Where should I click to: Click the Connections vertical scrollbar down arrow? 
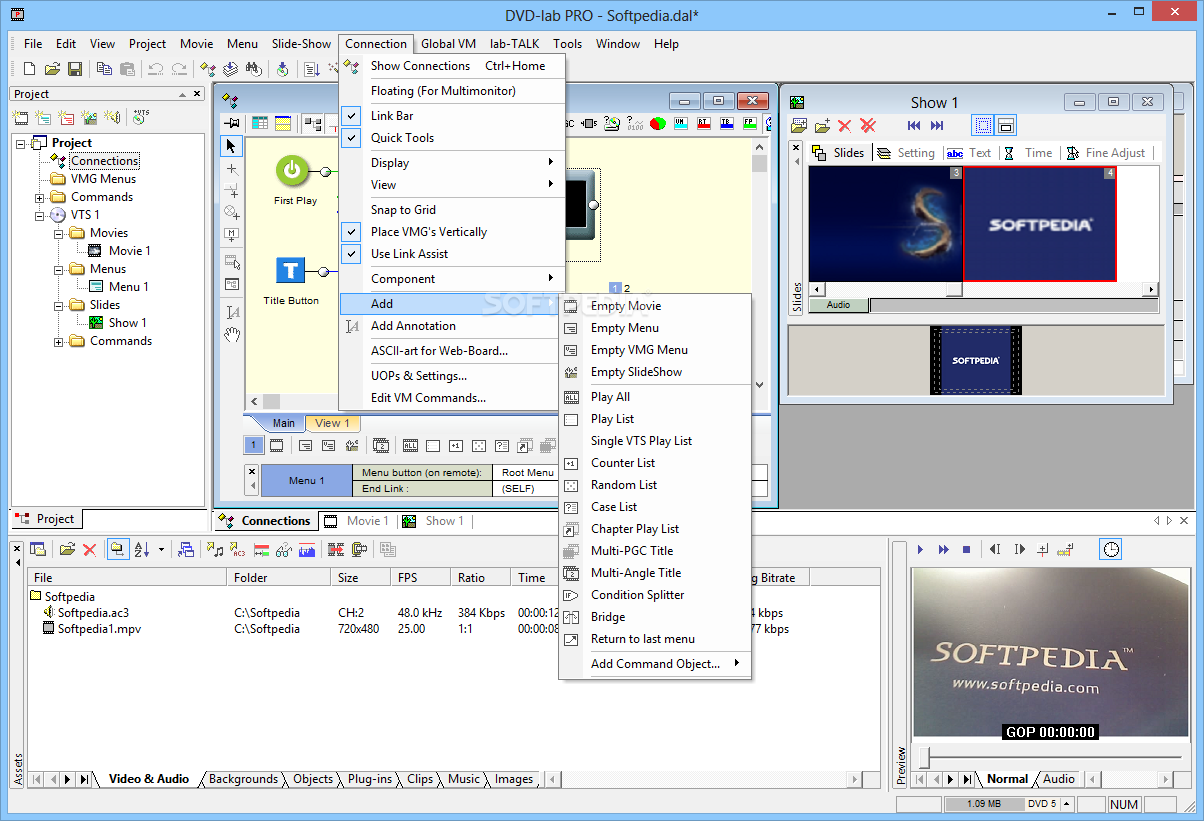760,385
